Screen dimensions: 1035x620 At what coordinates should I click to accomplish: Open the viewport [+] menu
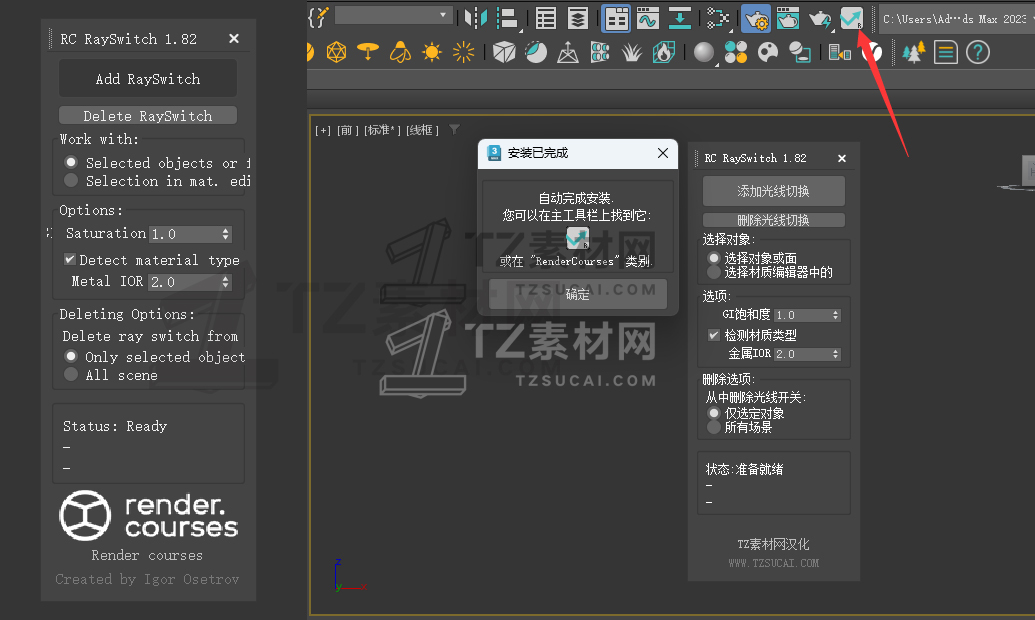point(323,130)
